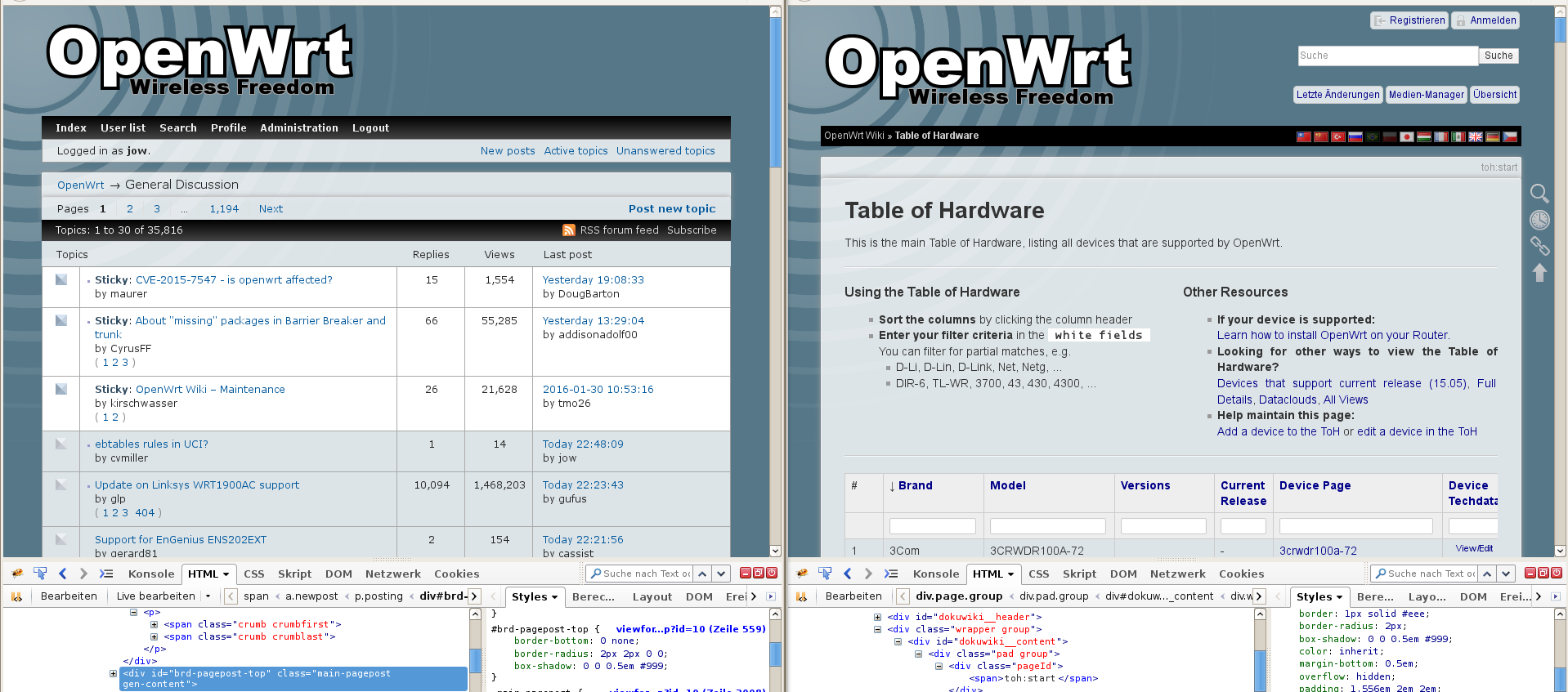Click the Firebug bug icon in left panel
Screen dimensions: 1568x692
click(x=17, y=574)
